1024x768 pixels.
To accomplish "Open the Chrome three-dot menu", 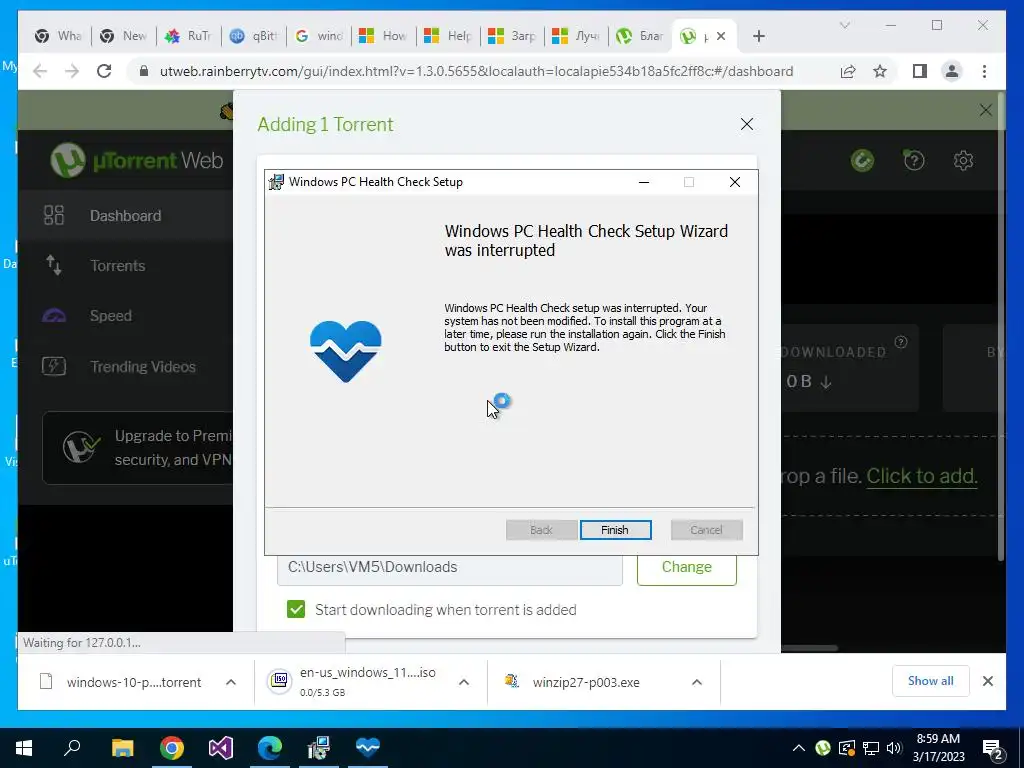I will pos(984,71).
